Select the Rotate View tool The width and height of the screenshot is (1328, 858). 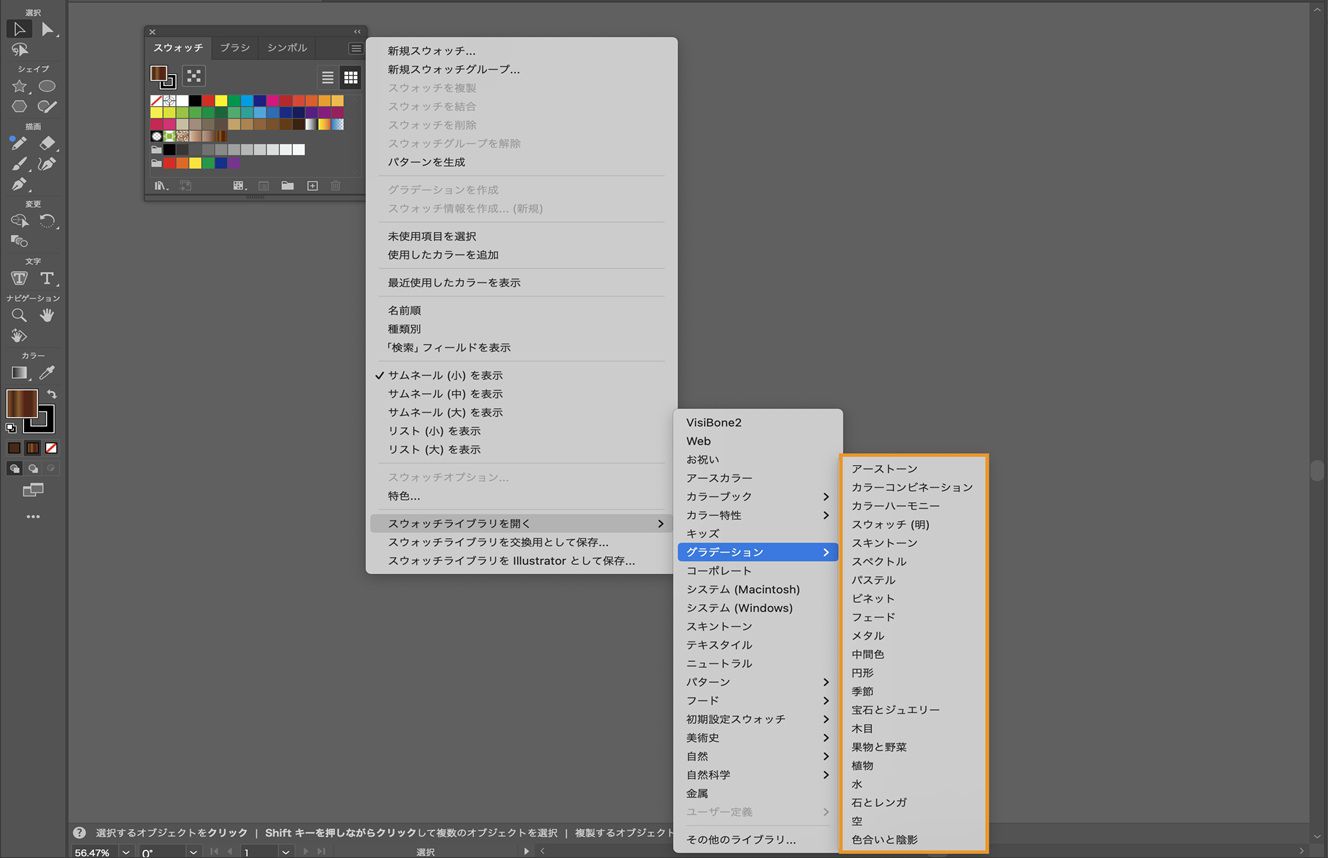(x=19, y=335)
